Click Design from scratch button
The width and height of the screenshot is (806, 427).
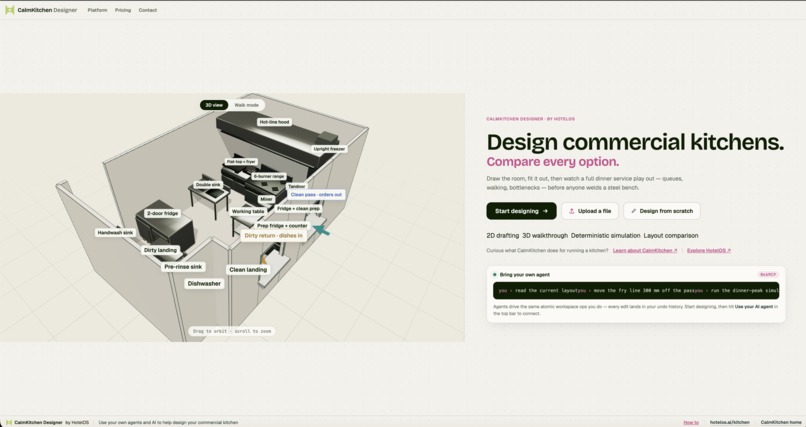click(x=662, y=211)
